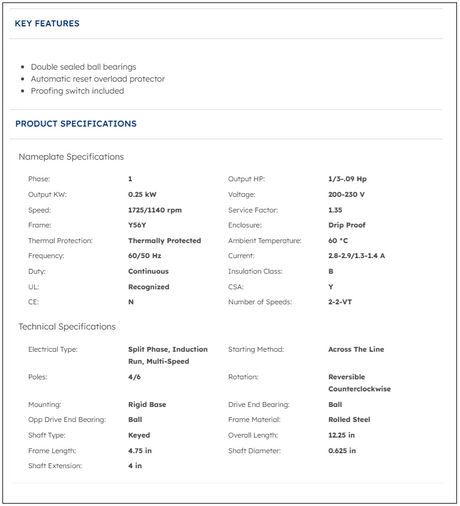This screenshot has width=460, height=506.
Task: Click the Starting Method value Across The Line
Action: 356,349
